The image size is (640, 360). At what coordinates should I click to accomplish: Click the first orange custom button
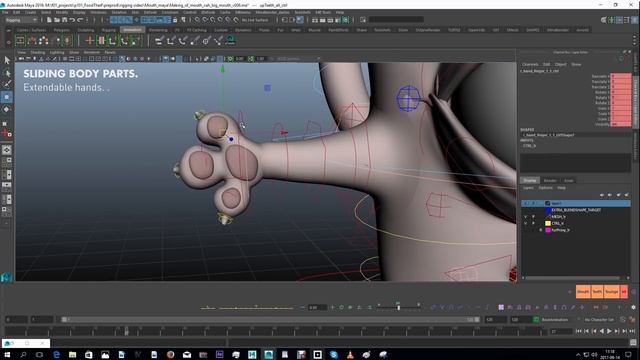(x=583, y=291)
